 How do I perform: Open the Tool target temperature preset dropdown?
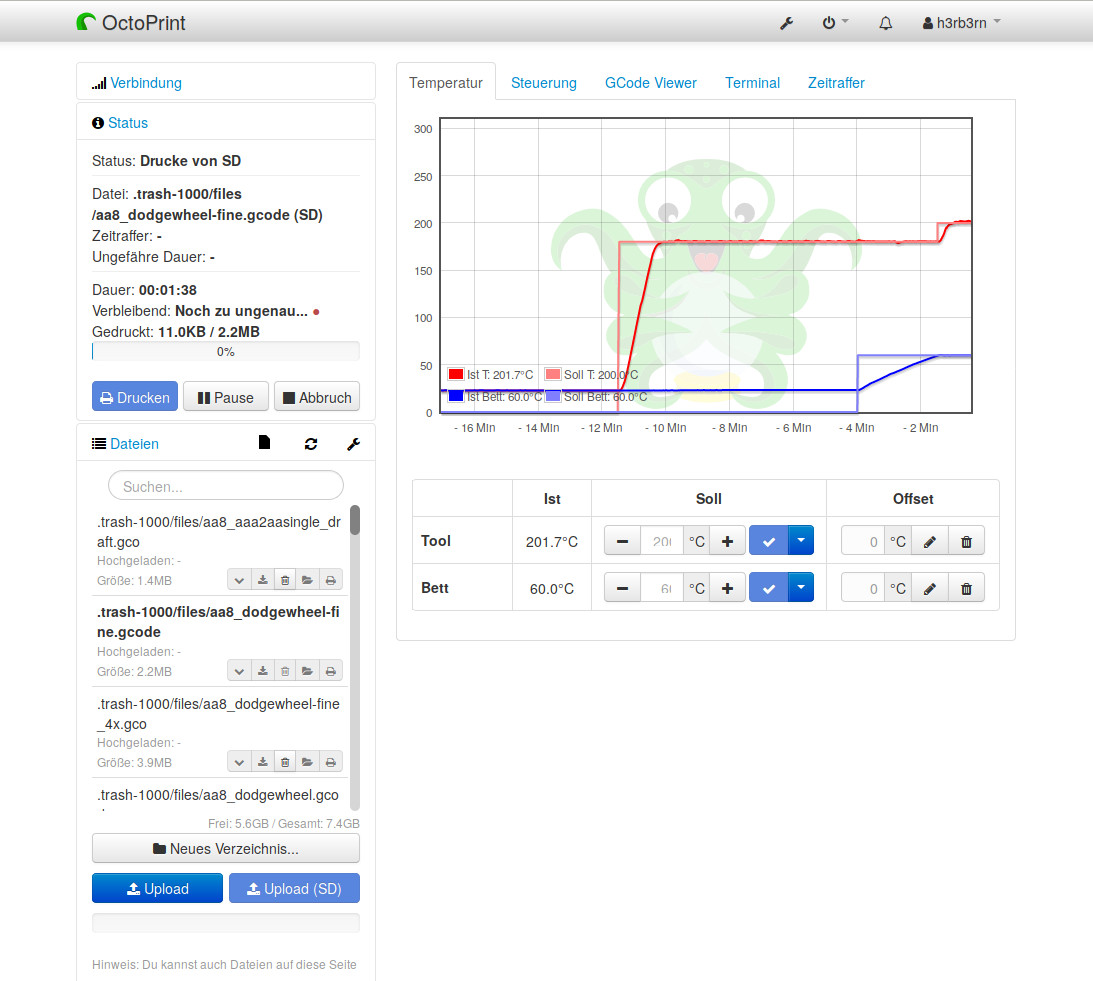pyautogui.click(x=801, y=541)
